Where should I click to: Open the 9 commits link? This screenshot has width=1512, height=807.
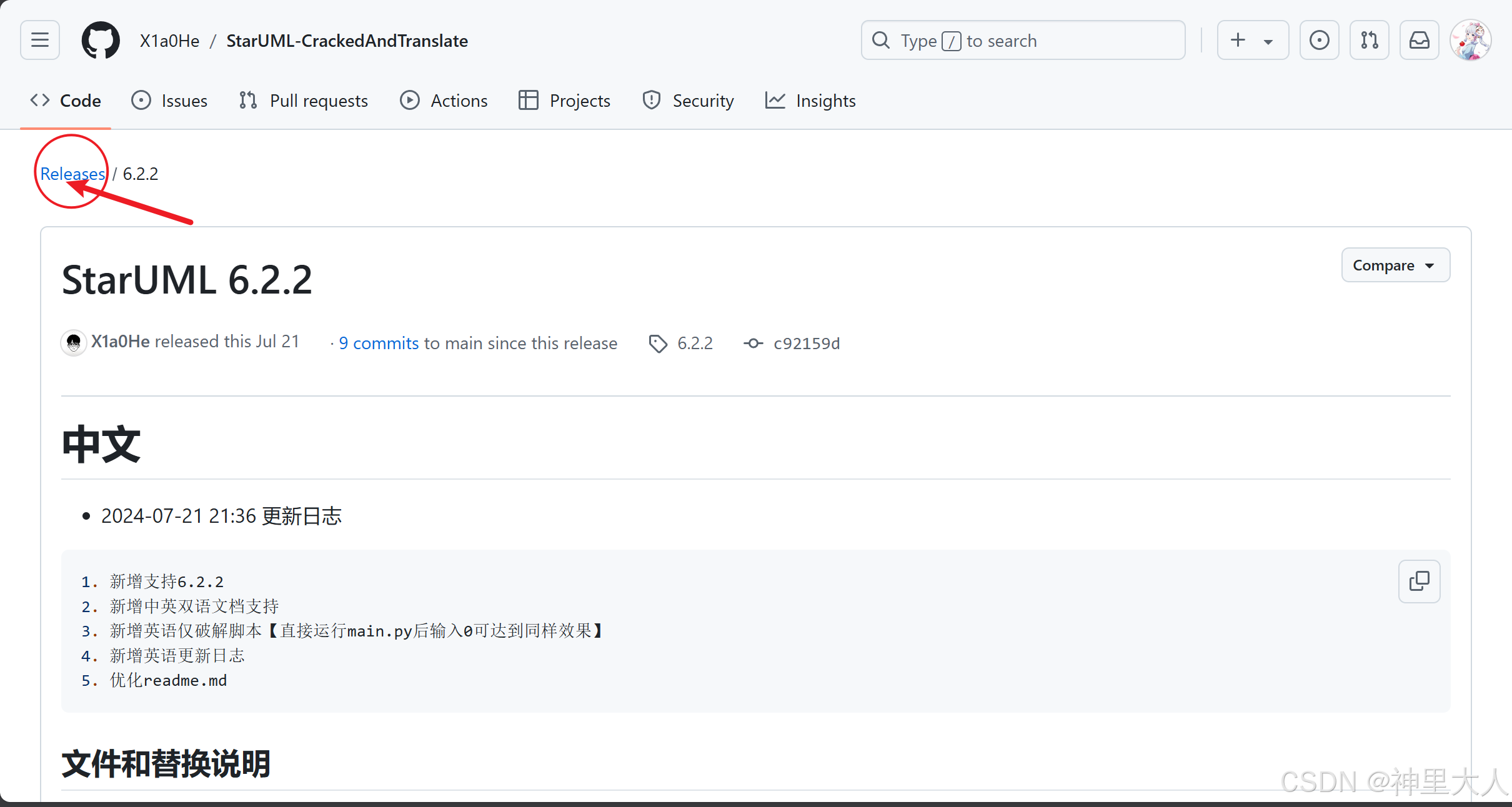pos(379,344)
